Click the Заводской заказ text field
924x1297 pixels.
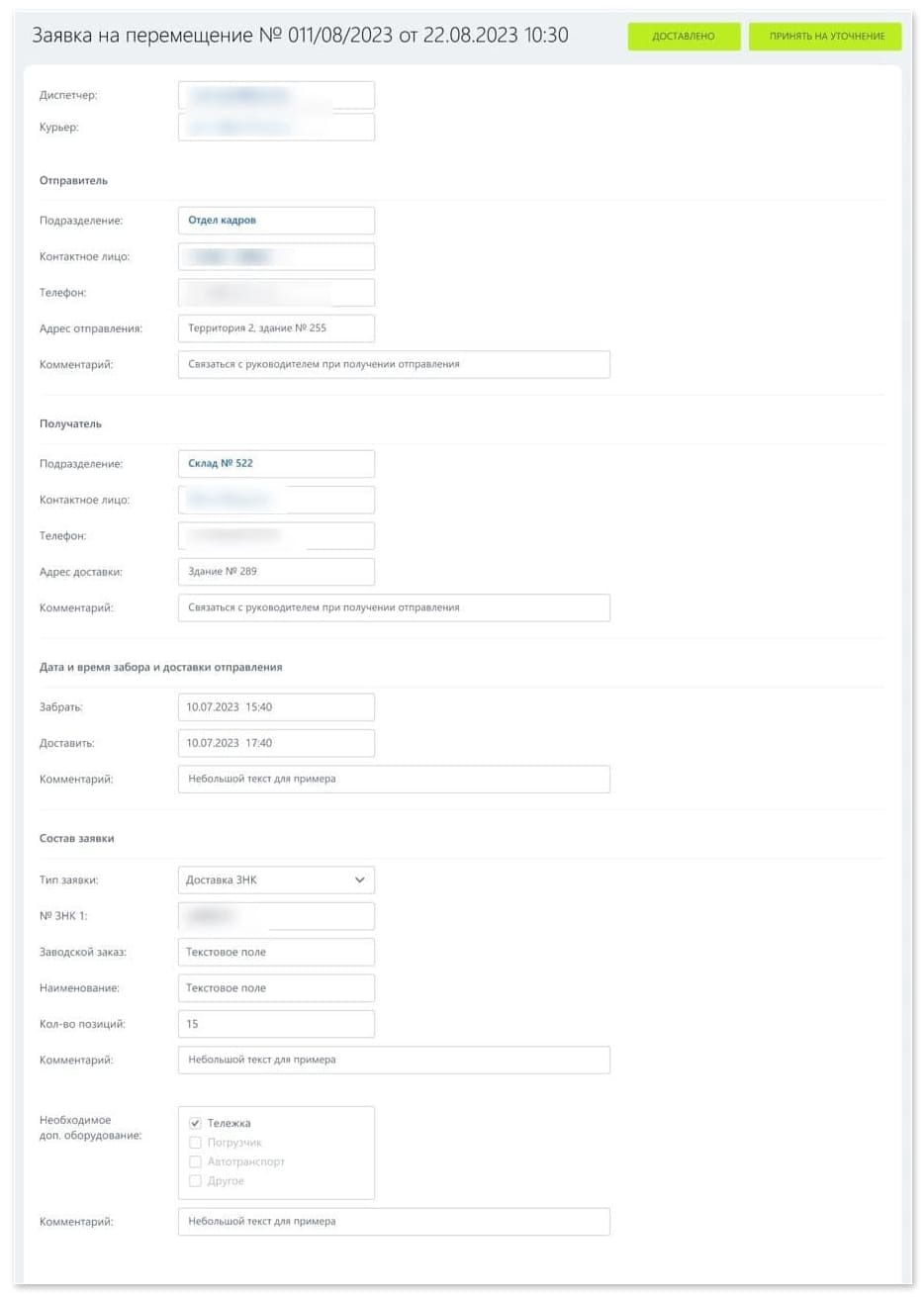pyautogui.click(x=276, y=953)
